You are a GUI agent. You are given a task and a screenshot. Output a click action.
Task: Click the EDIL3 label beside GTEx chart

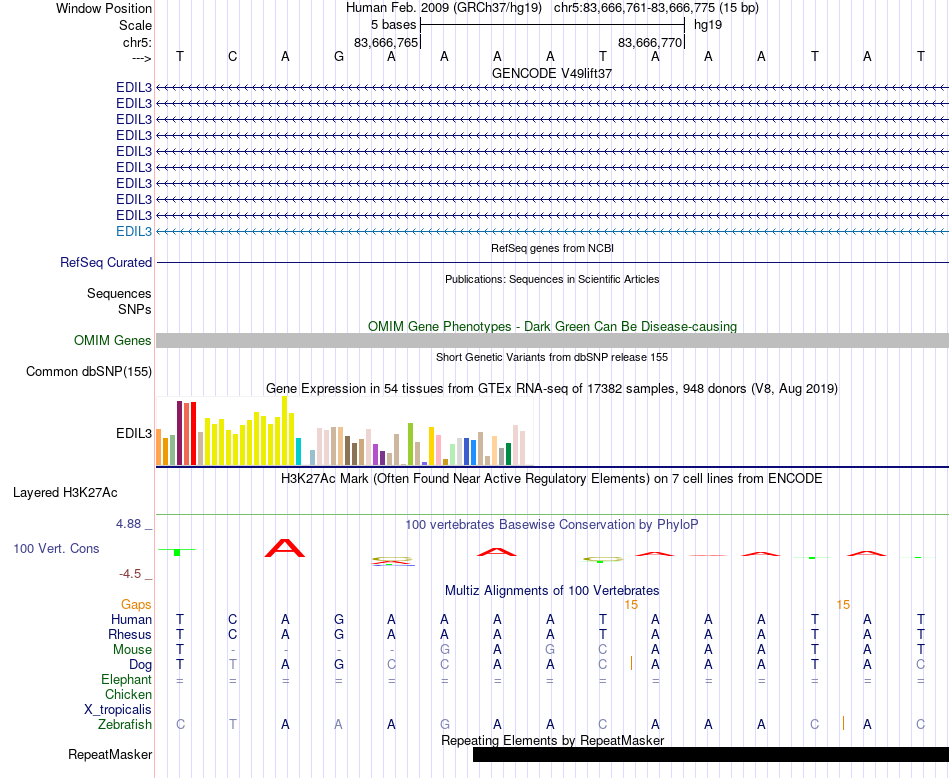(x=134, y=434)
